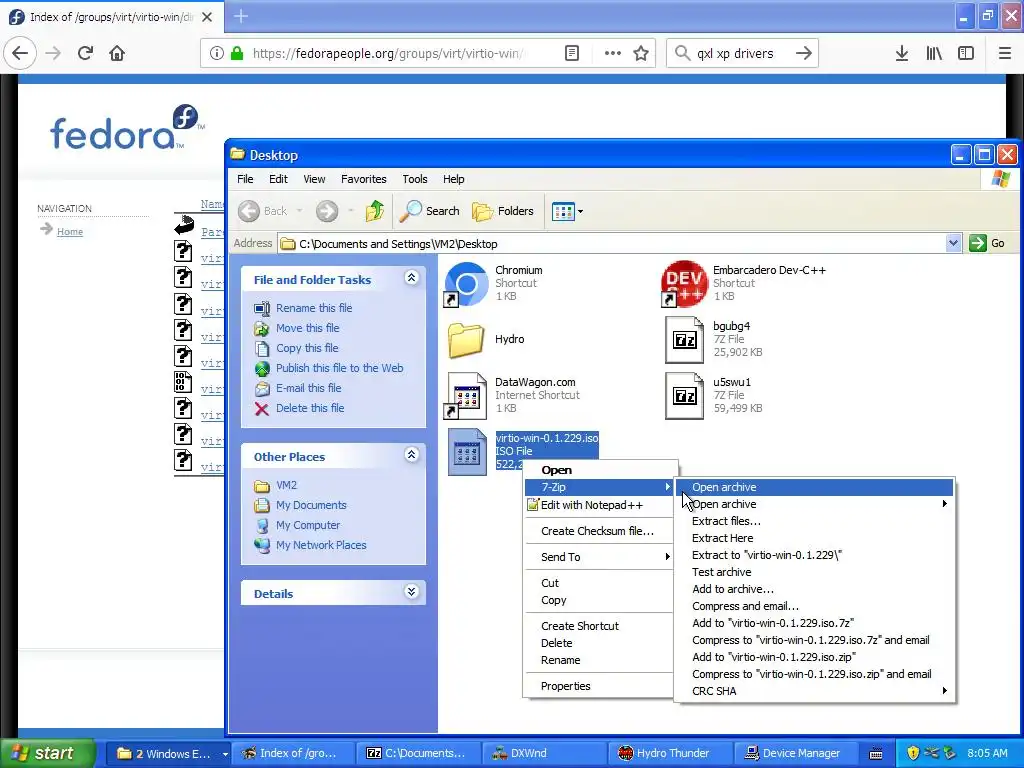The height and width of the screenshot is (768, 1024).
Task: Choose highlighted Open archive in 7-Zip submenu
Action: coord(814,487)
